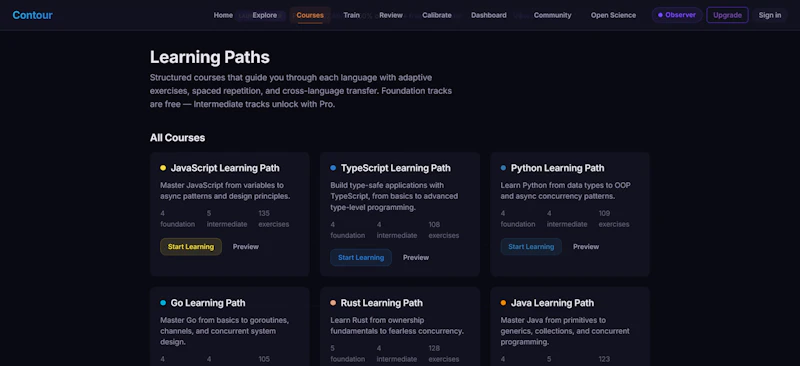Click the blue Python dot icon
The height and width of the screenshot is (366, 800).
[504, 168]
